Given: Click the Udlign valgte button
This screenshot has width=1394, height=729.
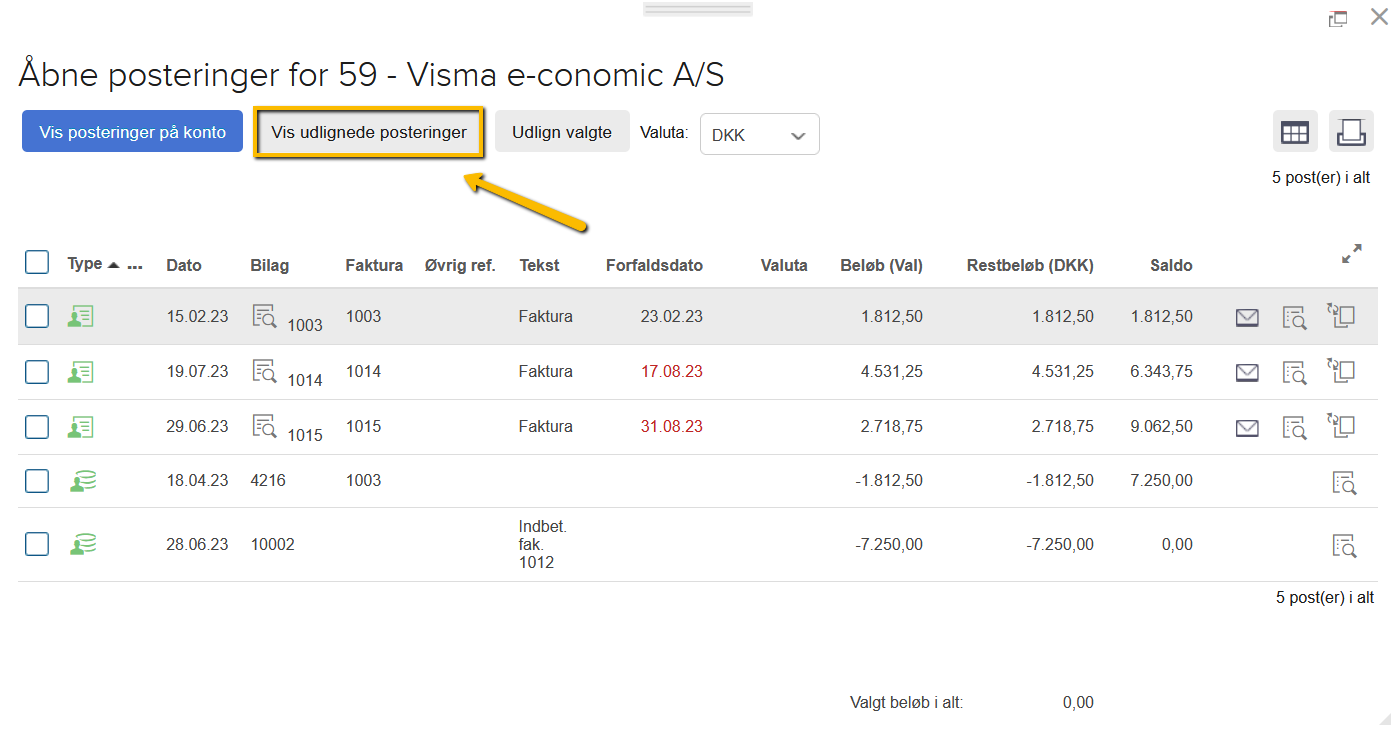Looking at the screenshot, I should [562, 132].
